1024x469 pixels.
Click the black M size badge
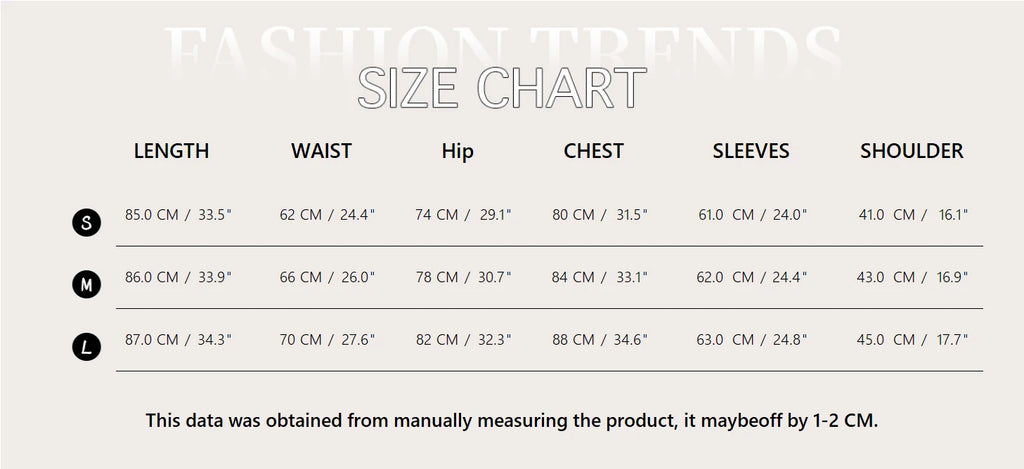click(x=87, y=285)
